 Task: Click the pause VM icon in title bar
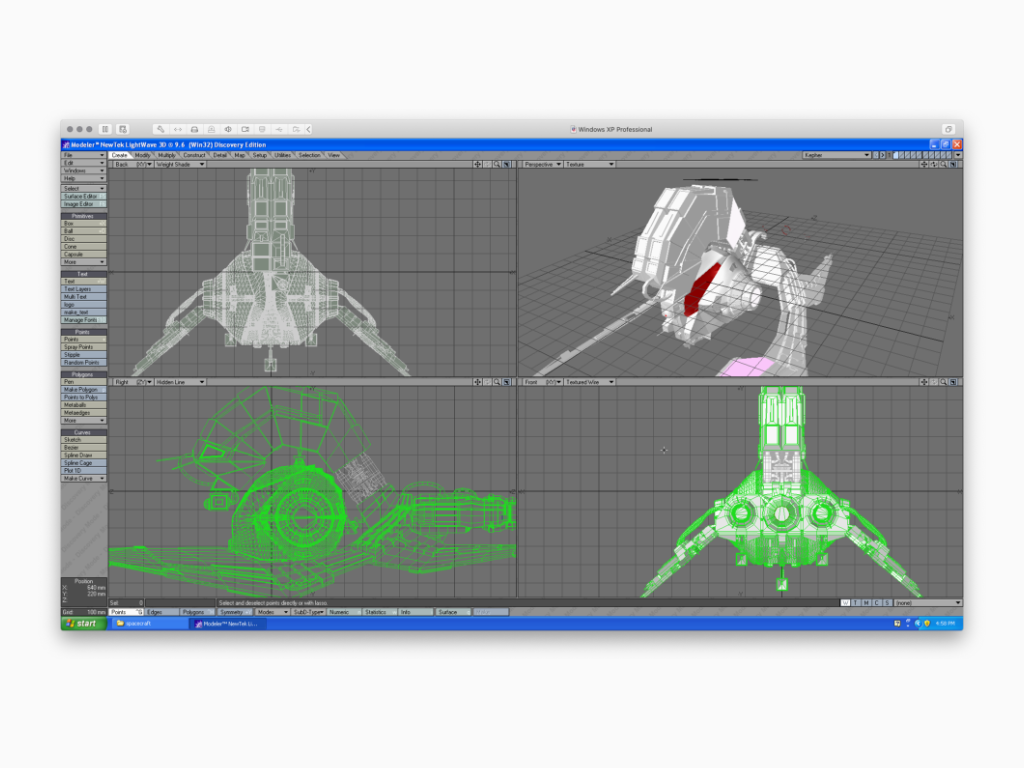[105, 129]
